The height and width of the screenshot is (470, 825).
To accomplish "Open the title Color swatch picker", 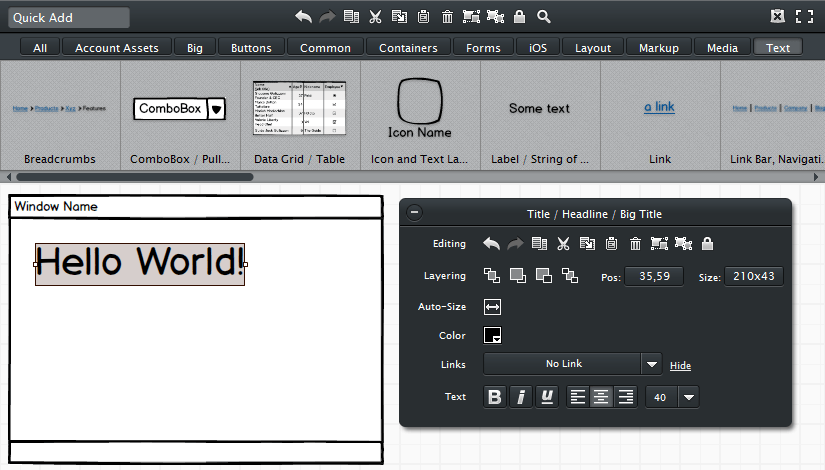I will pos(492,335).
